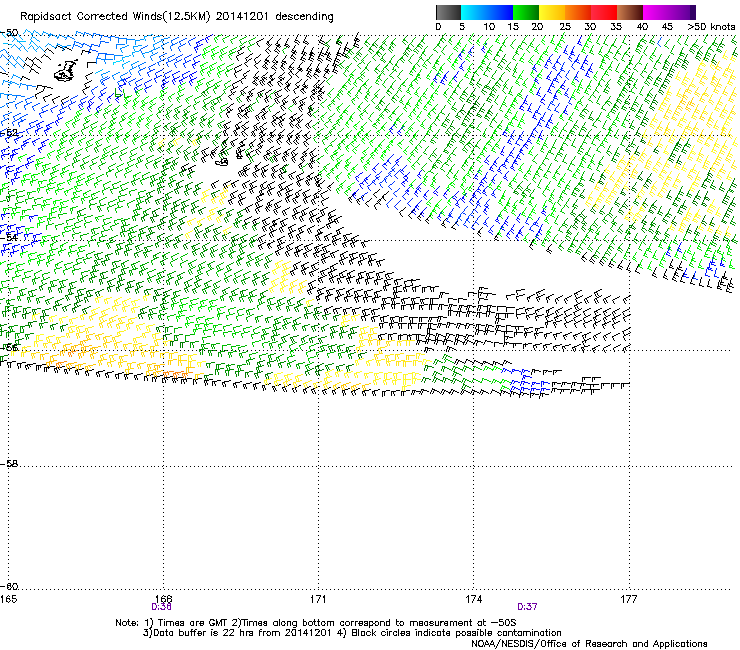Click the 'Data buffer is 22 hrs' note line
This screenshot has width=740, height=650.
point(353,633)
